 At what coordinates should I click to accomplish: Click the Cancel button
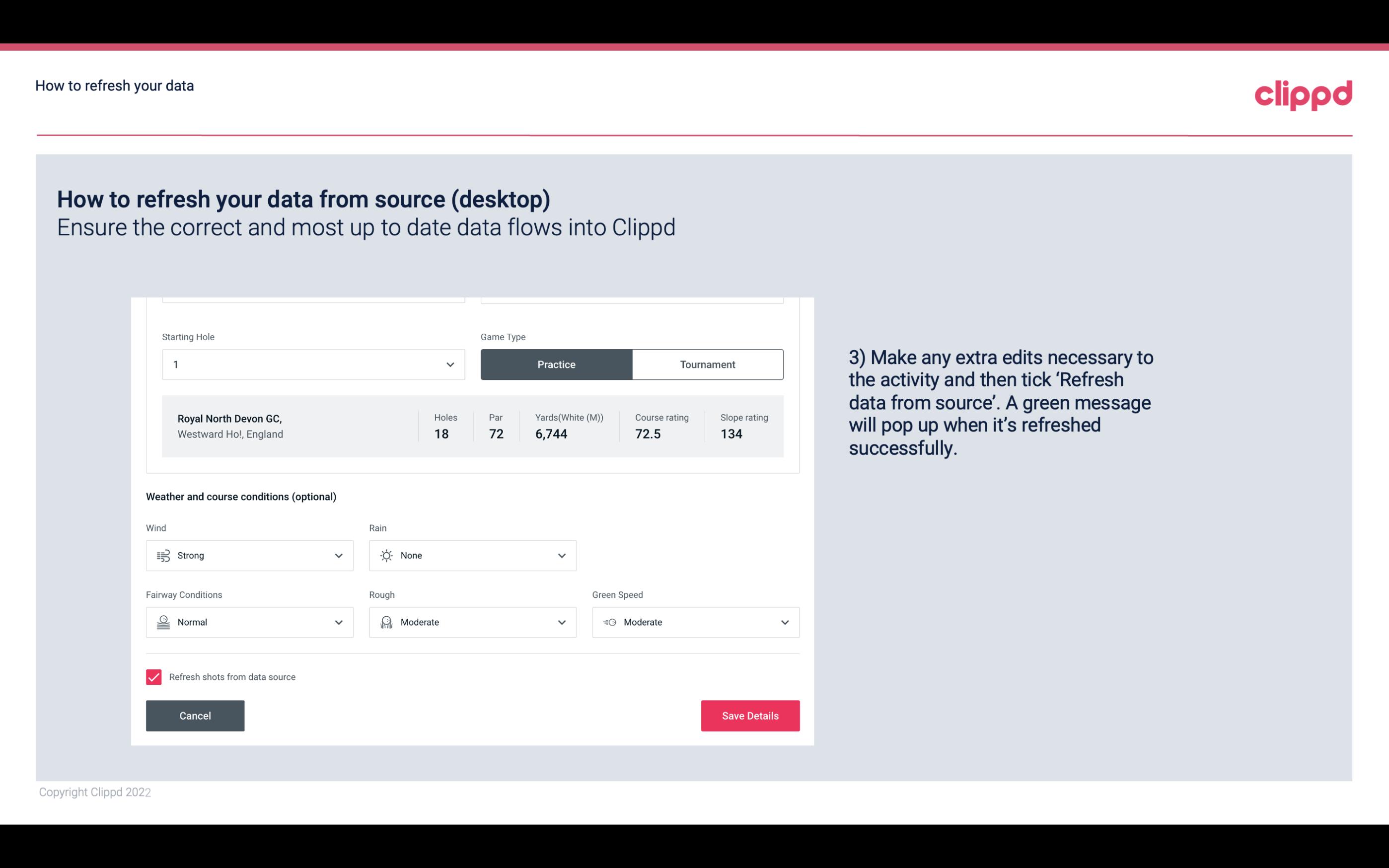pyautogui.click(x=194, y=715)
